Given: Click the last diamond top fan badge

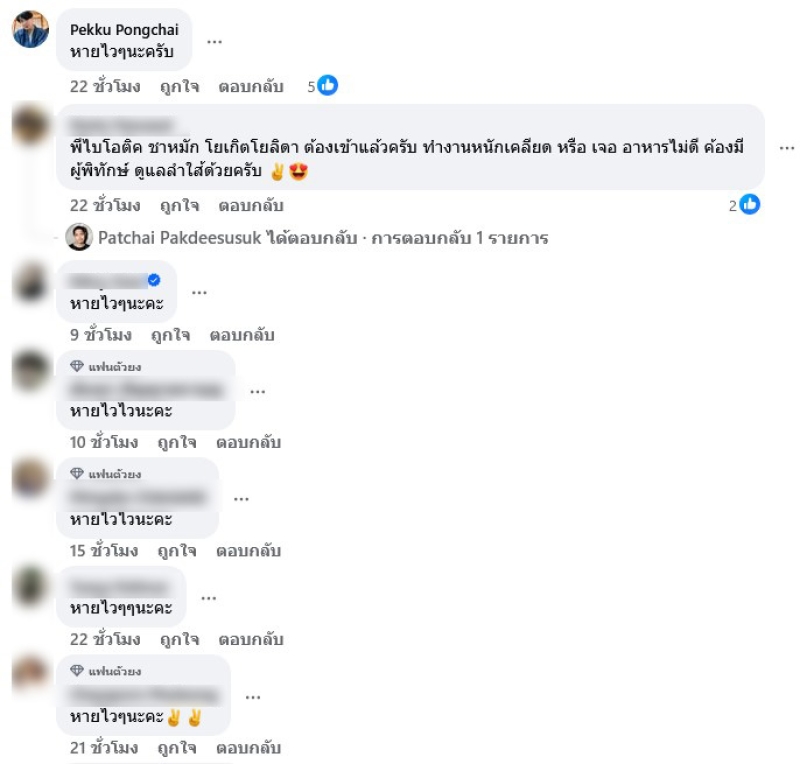Looking at the screenshot, I should [77, 670].
